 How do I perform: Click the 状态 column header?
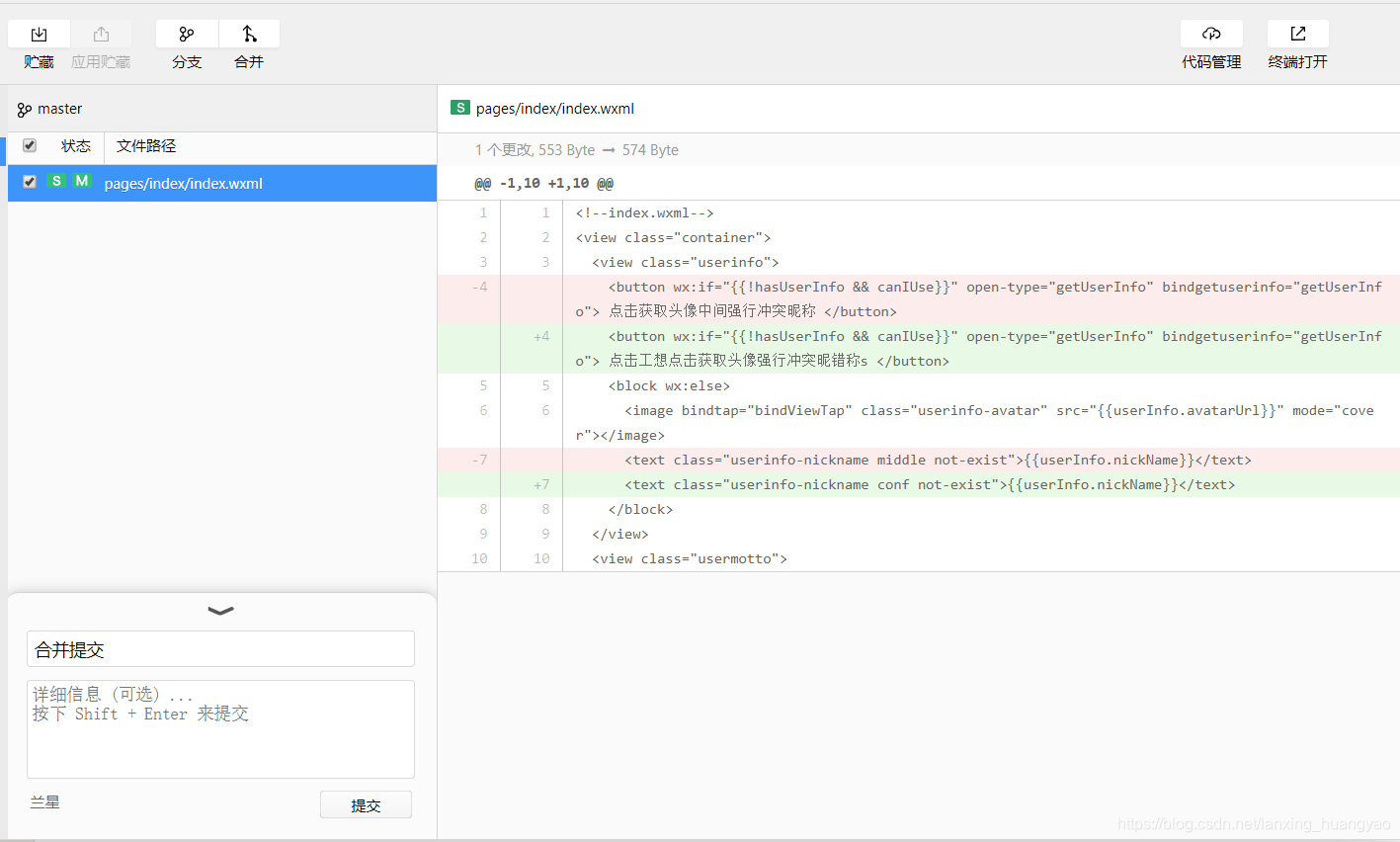point(76,146)
